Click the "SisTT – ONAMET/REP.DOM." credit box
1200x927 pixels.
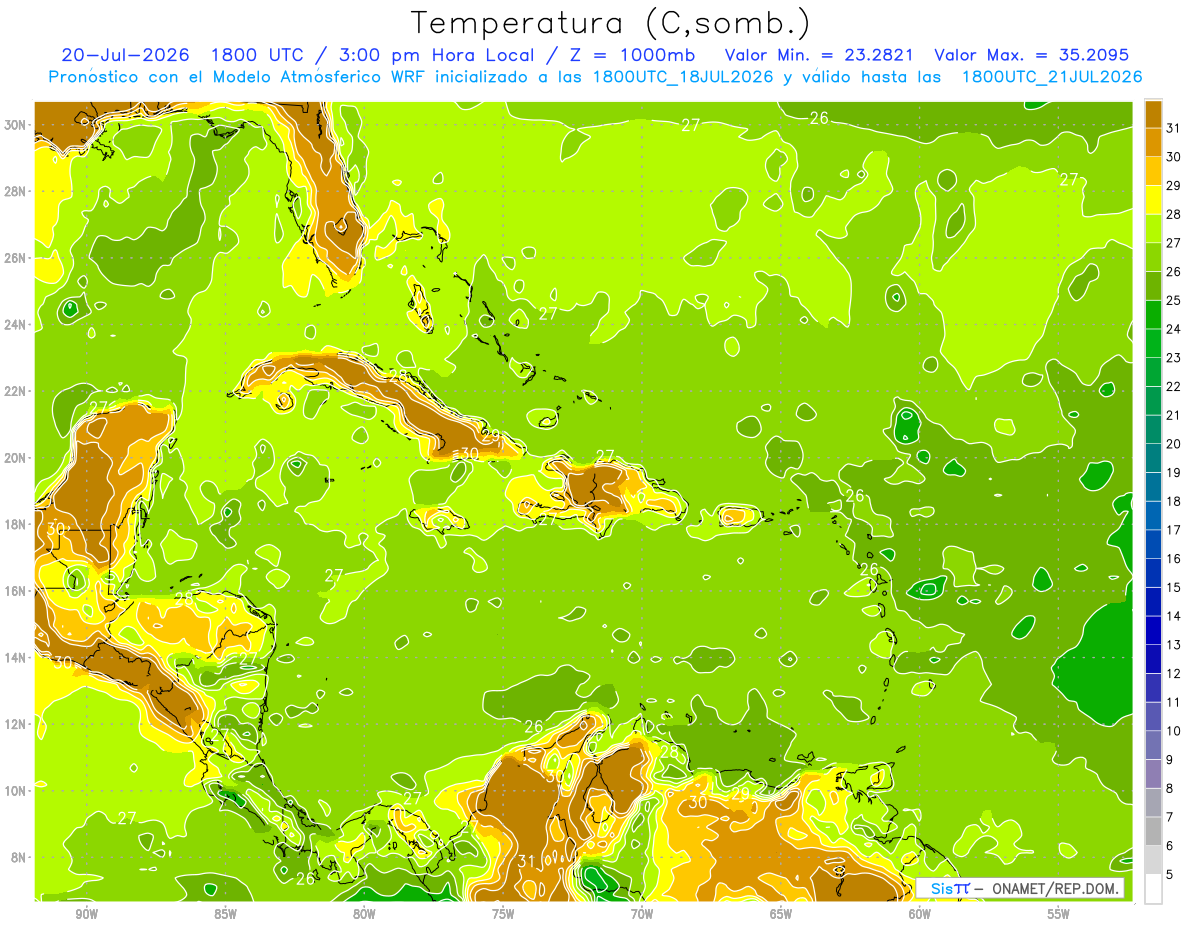pyautogui.click(x=1018, y=888)
